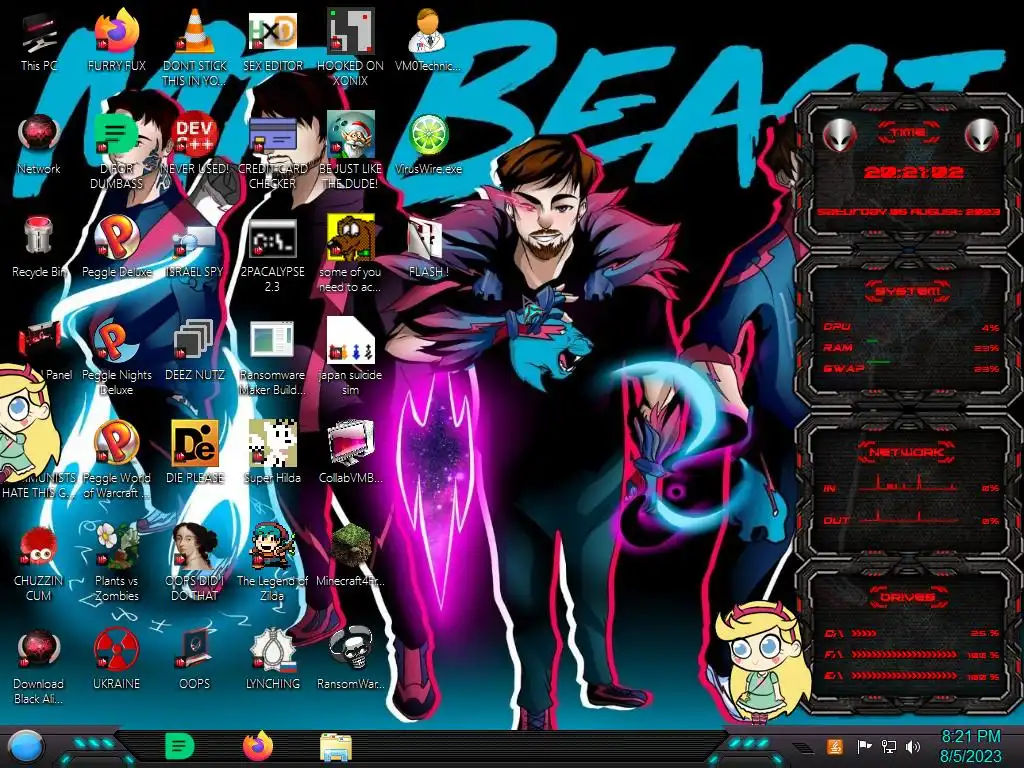Screen dimensions: 1024x768
Task: Open File Explorer from the taskbar
Action: 336,747
